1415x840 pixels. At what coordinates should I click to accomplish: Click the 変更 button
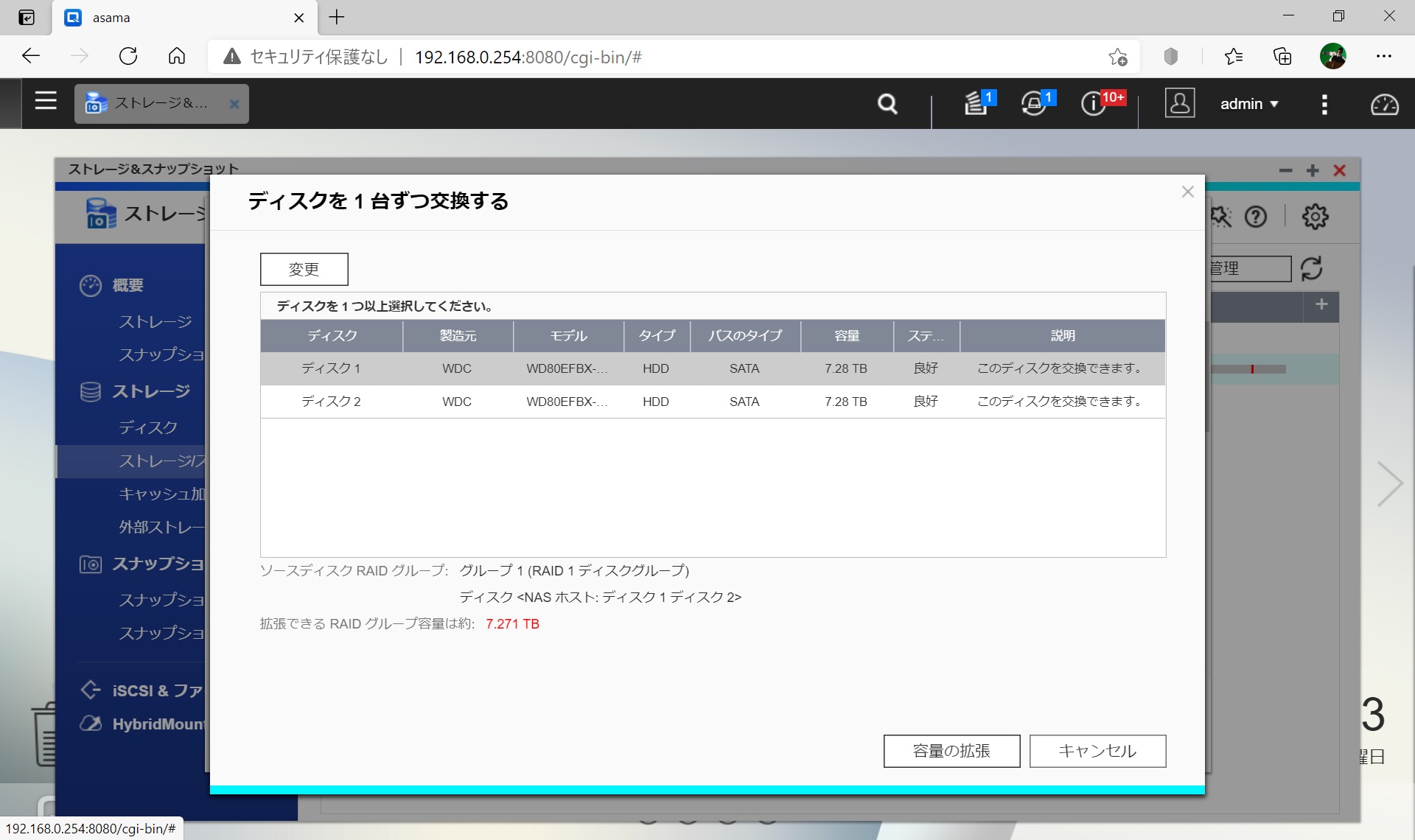click(304, 269)
